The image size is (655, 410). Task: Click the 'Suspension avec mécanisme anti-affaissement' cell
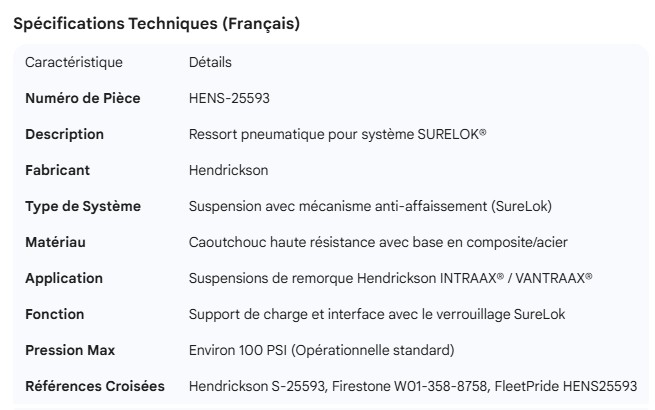click(x=370, y=206)
